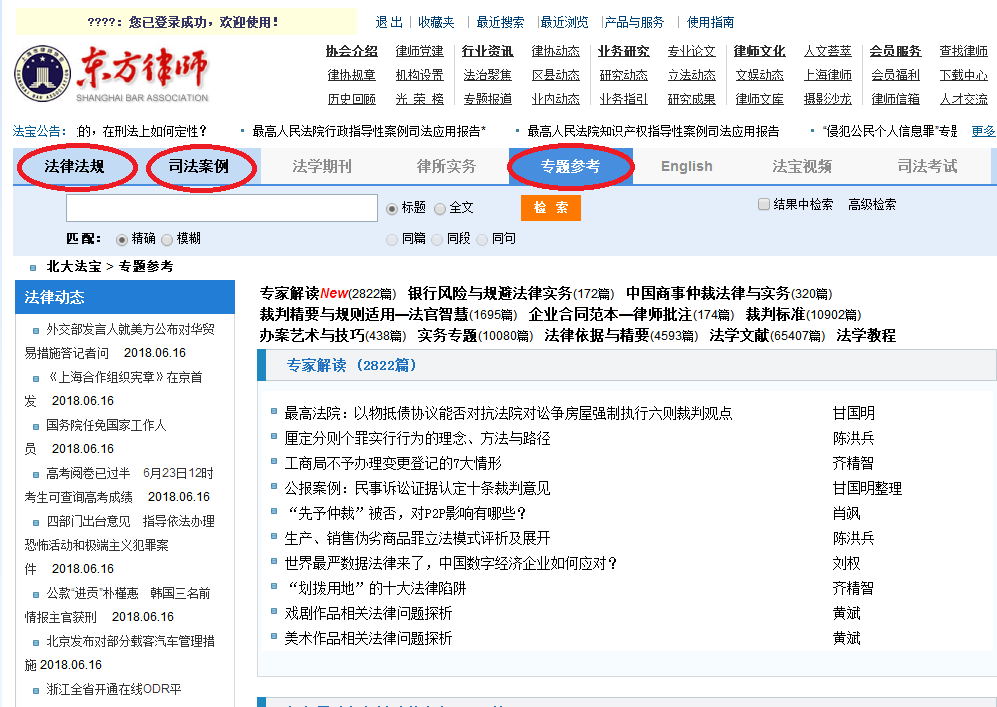
Task: Enable the 结果中检索 checkbox
Action: coord(764,204)
